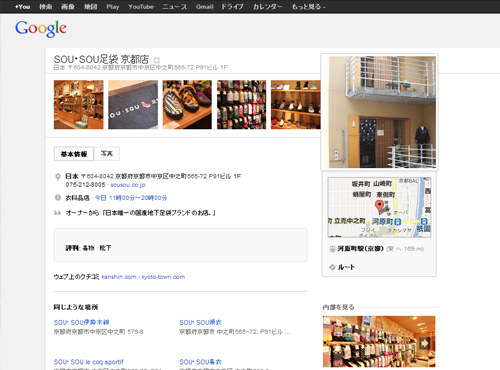Click the owner description text

point(140,213)
